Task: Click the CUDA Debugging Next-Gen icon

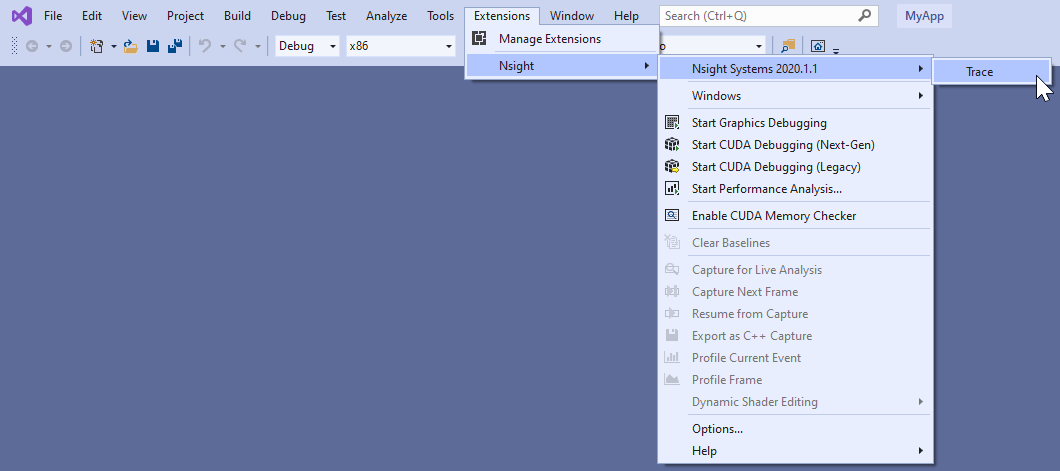Action: [672, 145]
